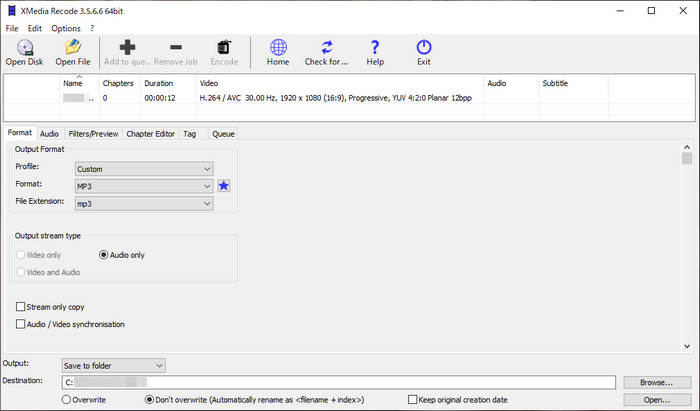Click the Destination path field
Screen dimensions: 700x411
(x=338, y=382)
